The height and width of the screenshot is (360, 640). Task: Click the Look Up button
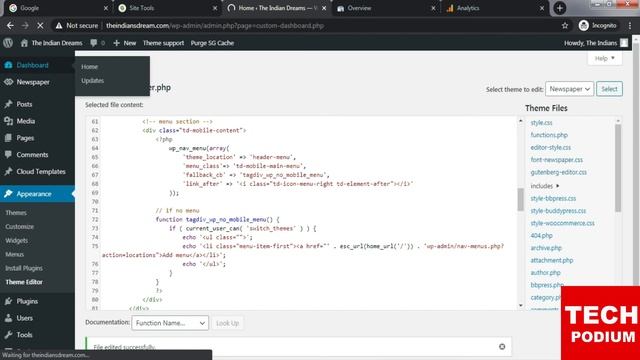point(227,323)
